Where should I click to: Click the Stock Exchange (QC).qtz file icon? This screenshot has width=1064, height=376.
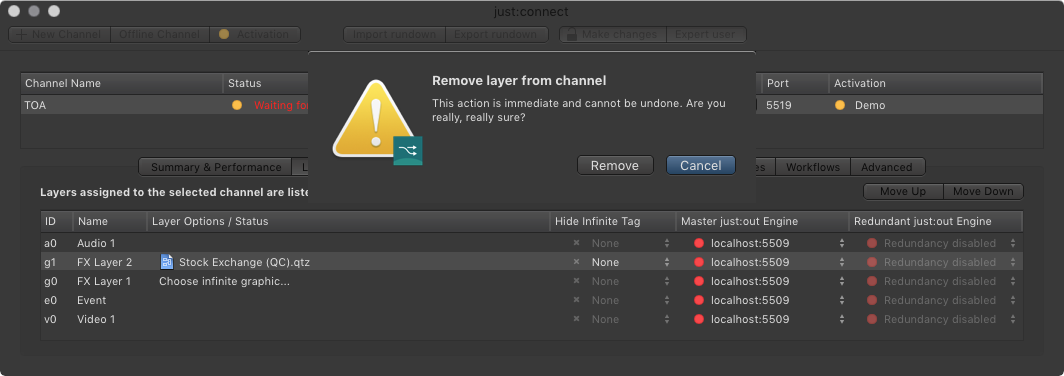167,262
